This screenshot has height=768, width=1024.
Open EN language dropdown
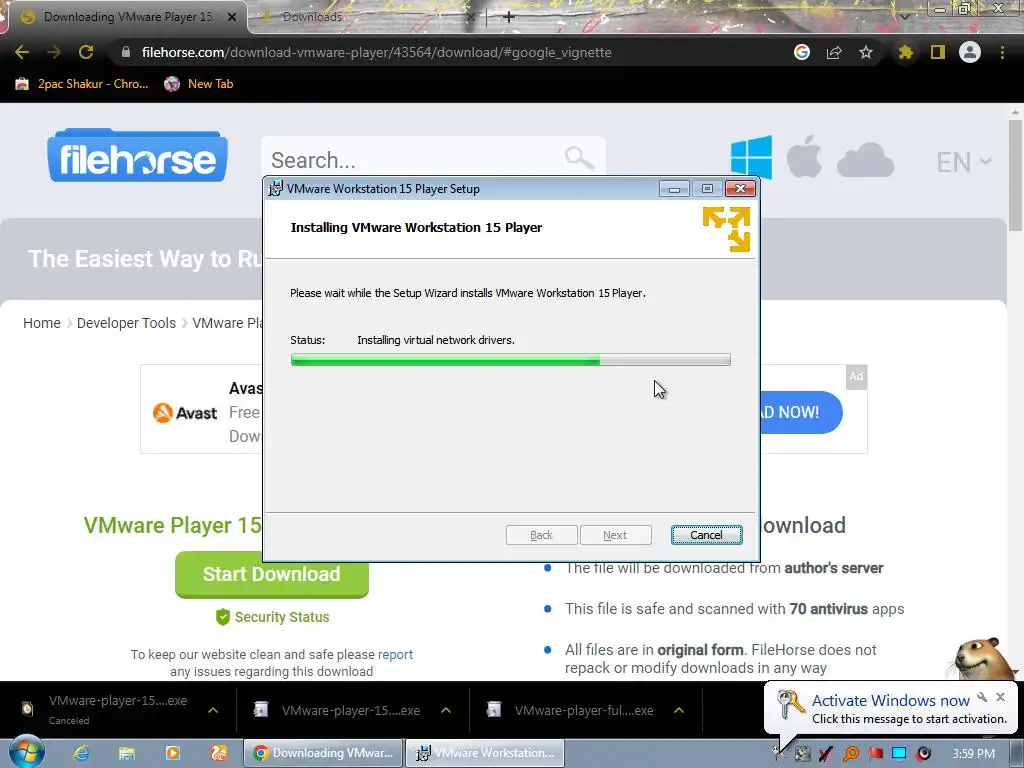(964, 162)
